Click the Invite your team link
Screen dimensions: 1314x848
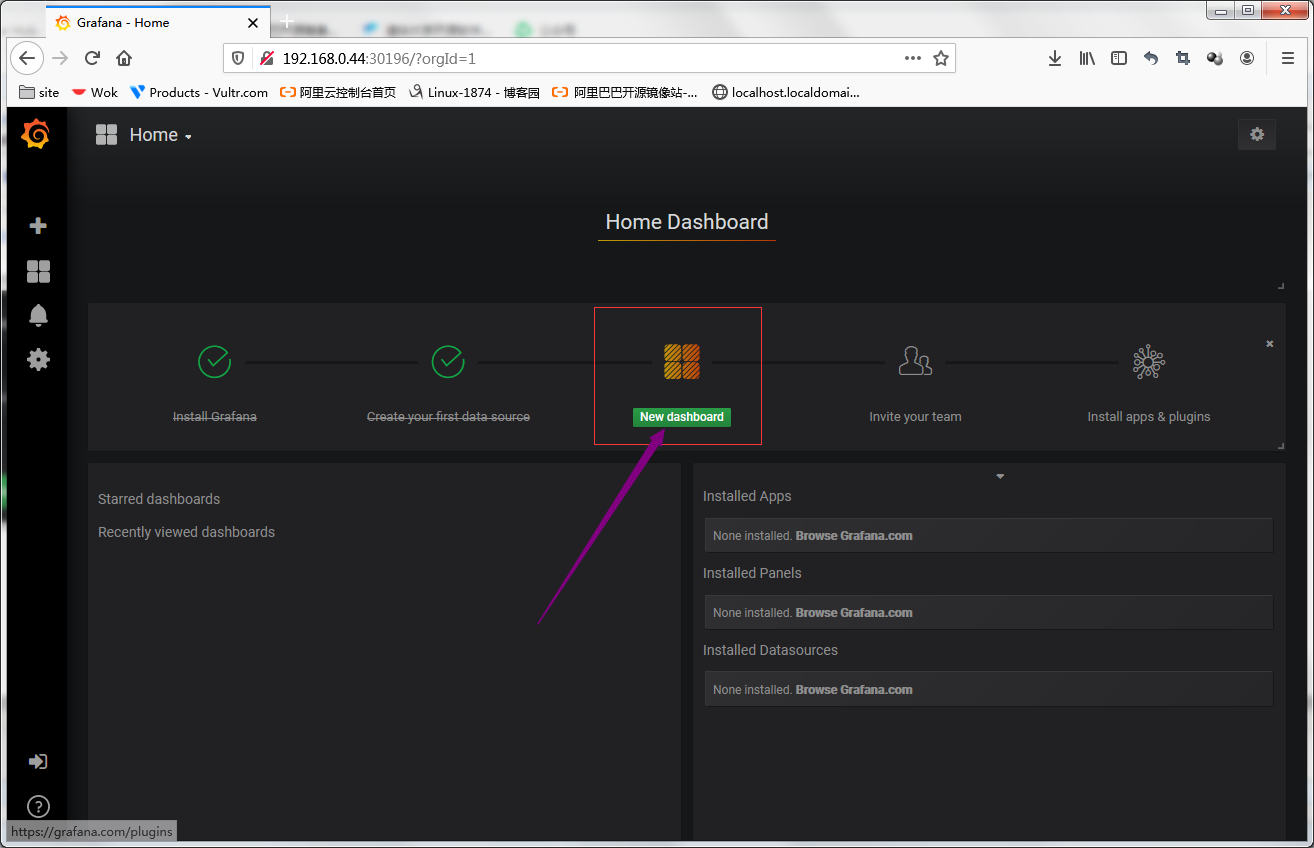(915, 417)
